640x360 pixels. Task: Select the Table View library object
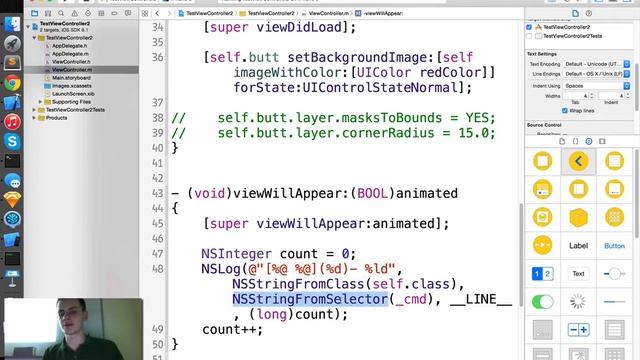614,329
